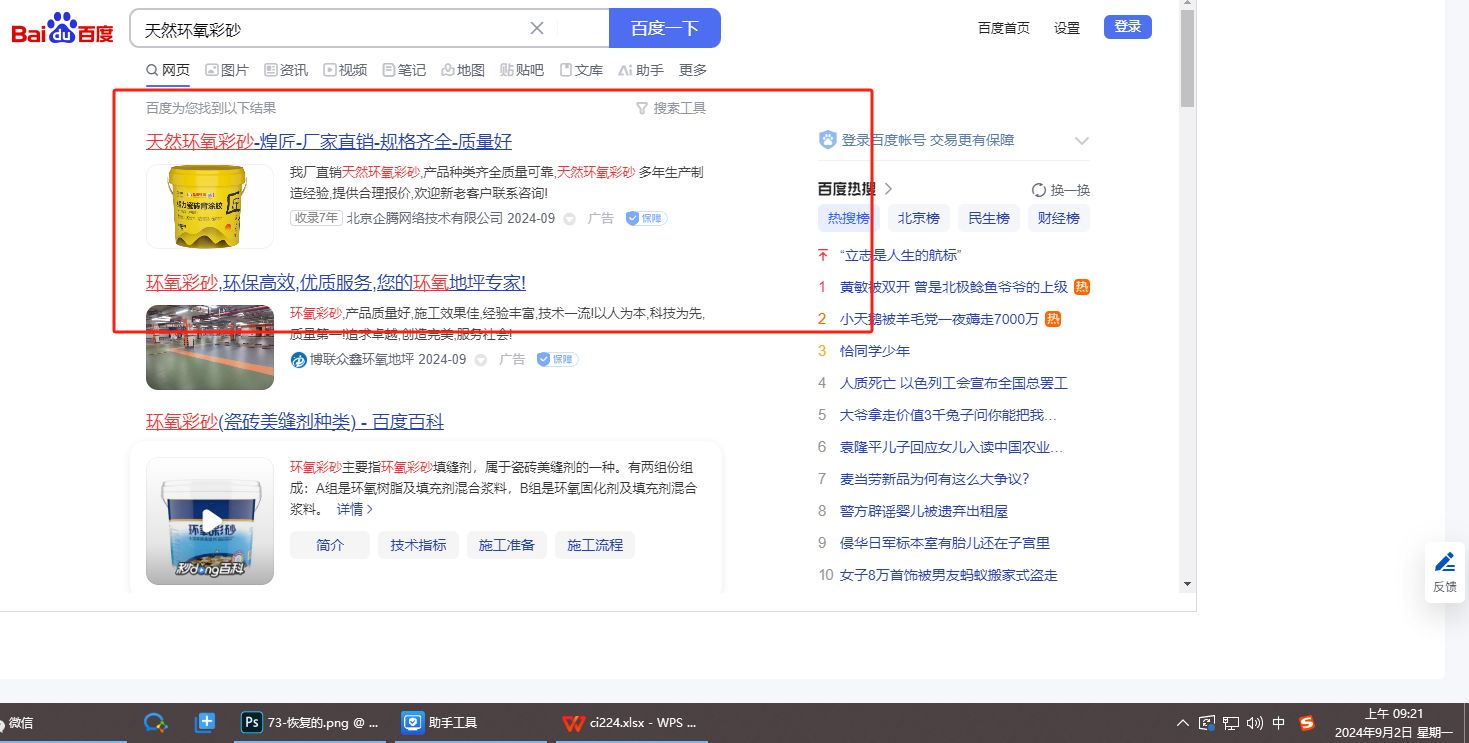1469x743 pixels.
Task: Open Photoshop from the taskbar
Action: pos(308,722)
